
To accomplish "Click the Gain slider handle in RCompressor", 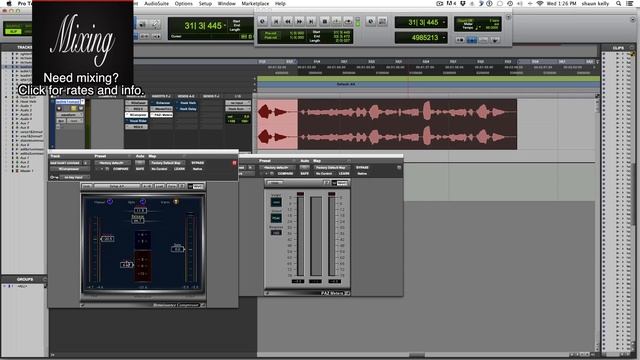I will pos(178,249).
